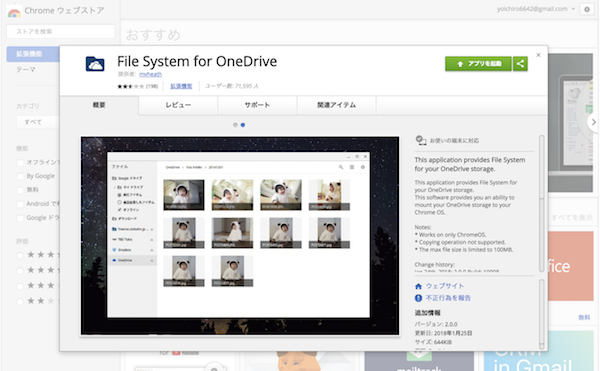Click the next arrow on featured carousel
This screenshot has width=600, height=371.
coord(593,122)
